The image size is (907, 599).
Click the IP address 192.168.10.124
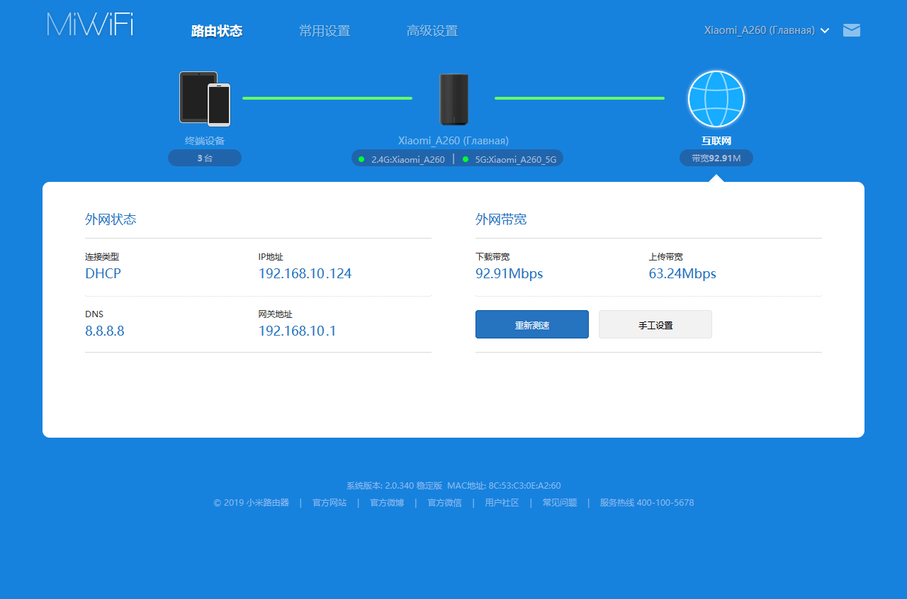coord(305,273)
